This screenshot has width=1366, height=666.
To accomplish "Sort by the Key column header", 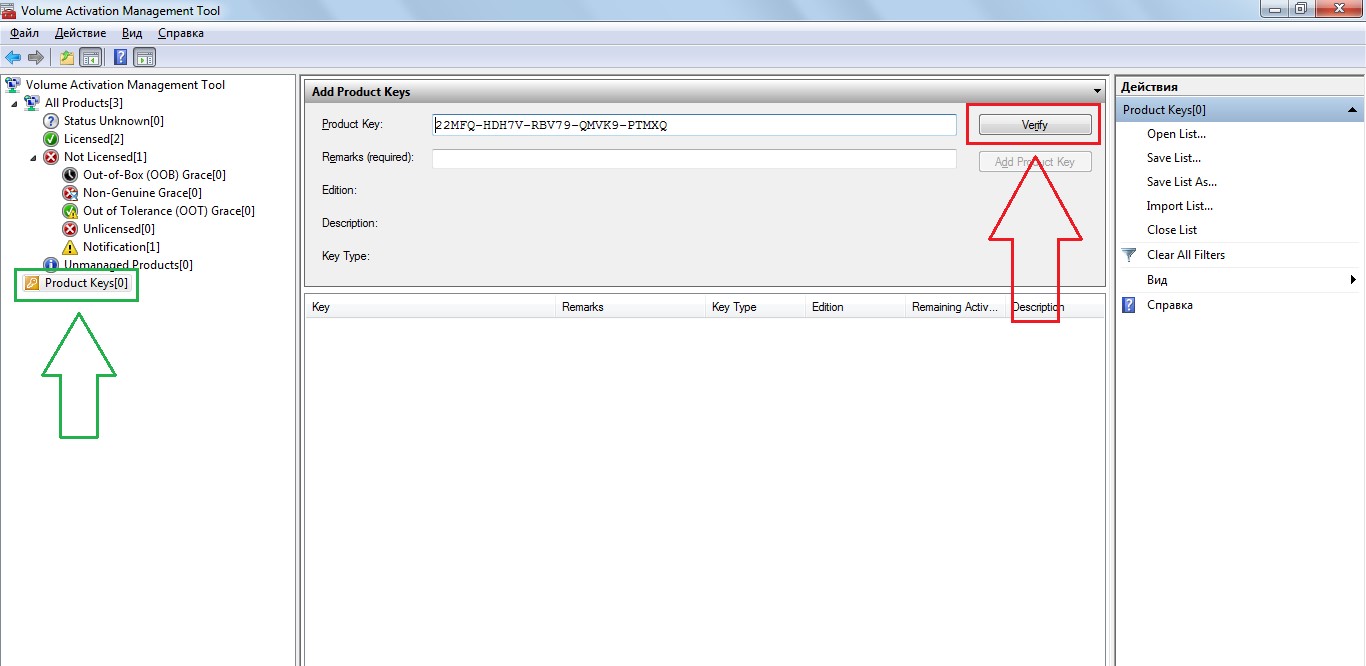I will point(430,307).
